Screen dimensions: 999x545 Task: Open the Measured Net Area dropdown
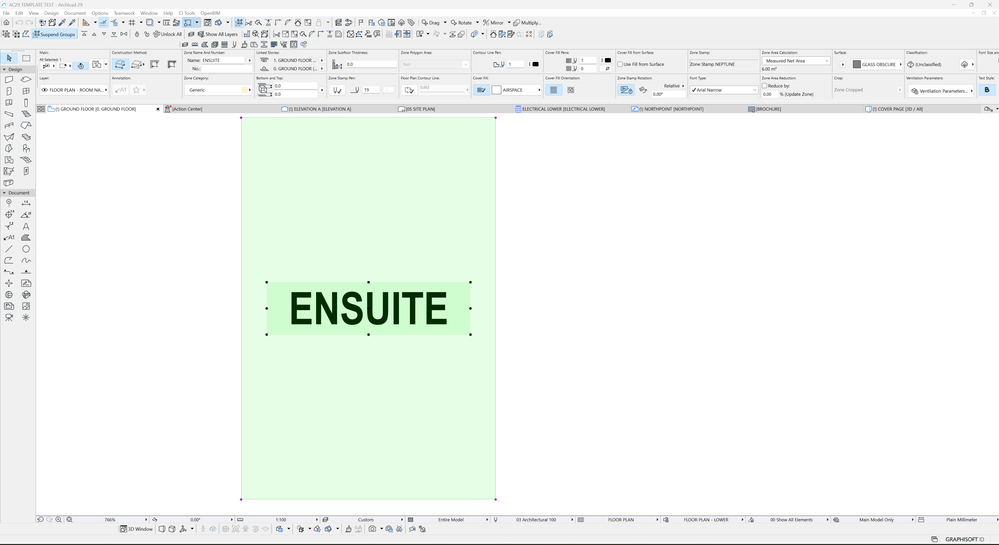[x=796, y=61]
